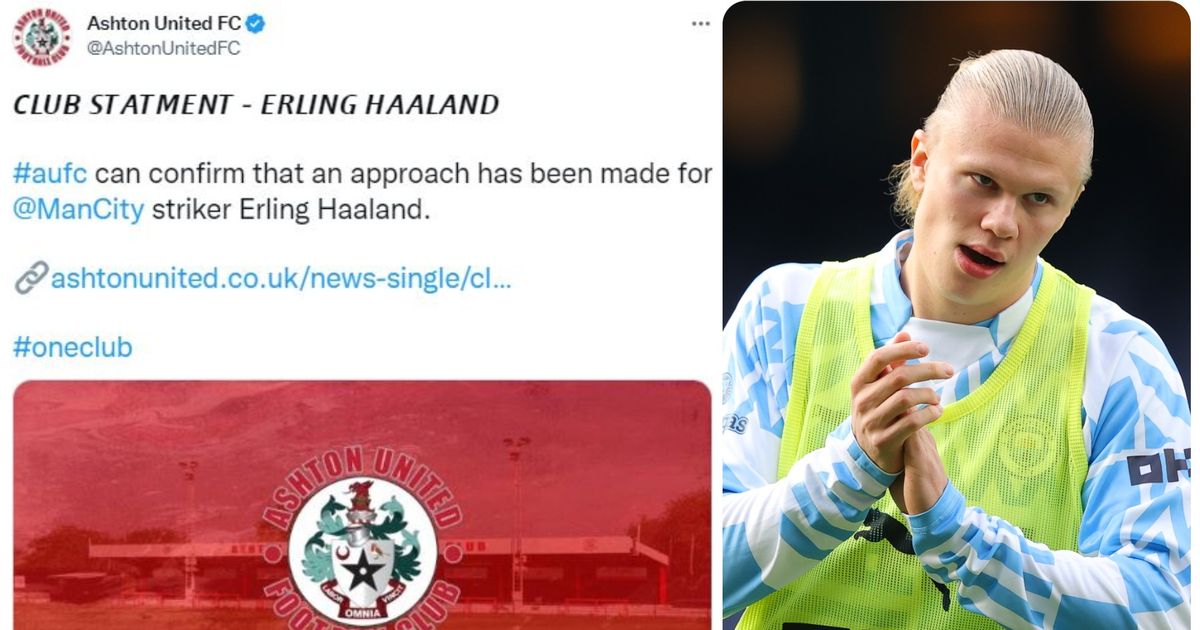Expand the red attached tweet image

(x=362, y=505)
